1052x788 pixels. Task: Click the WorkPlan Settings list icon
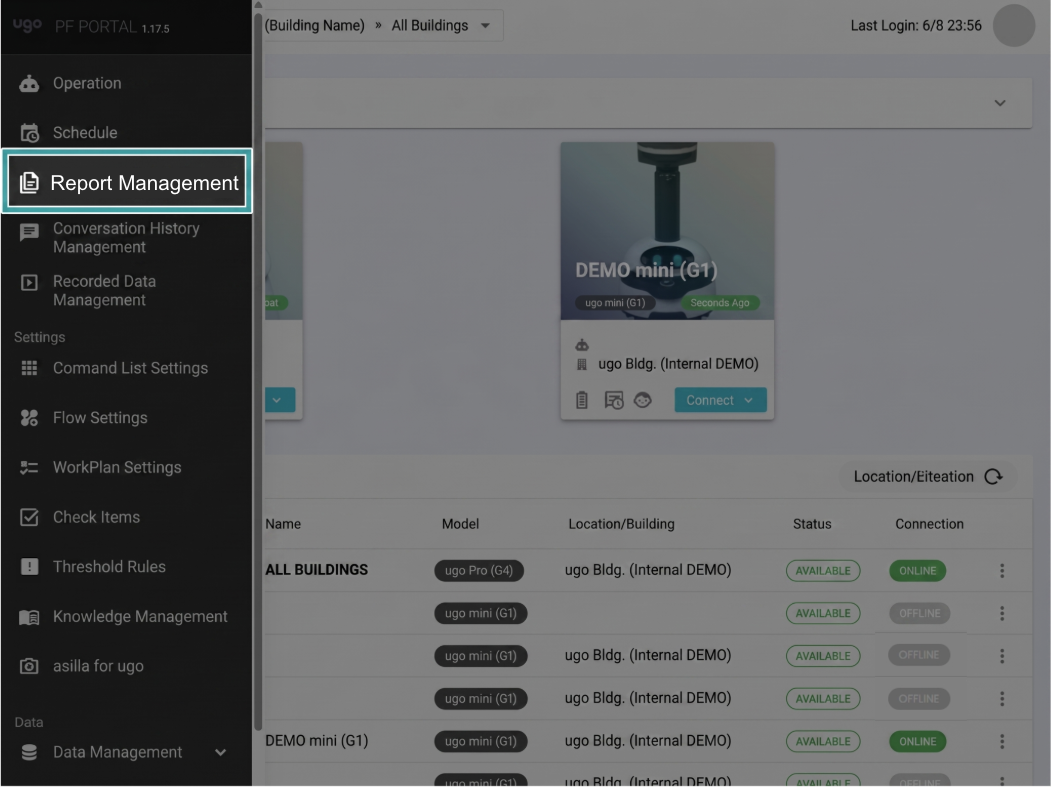coord(29,467)
